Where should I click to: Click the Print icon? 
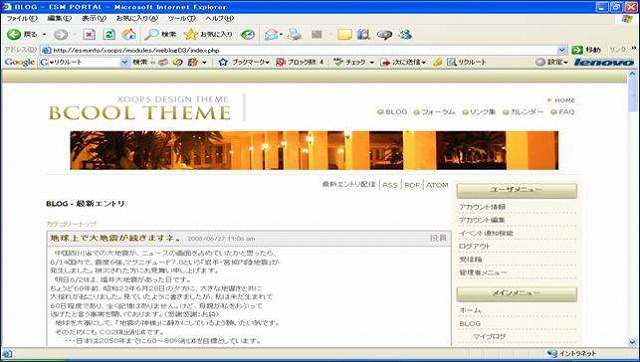tap(294, 35)
